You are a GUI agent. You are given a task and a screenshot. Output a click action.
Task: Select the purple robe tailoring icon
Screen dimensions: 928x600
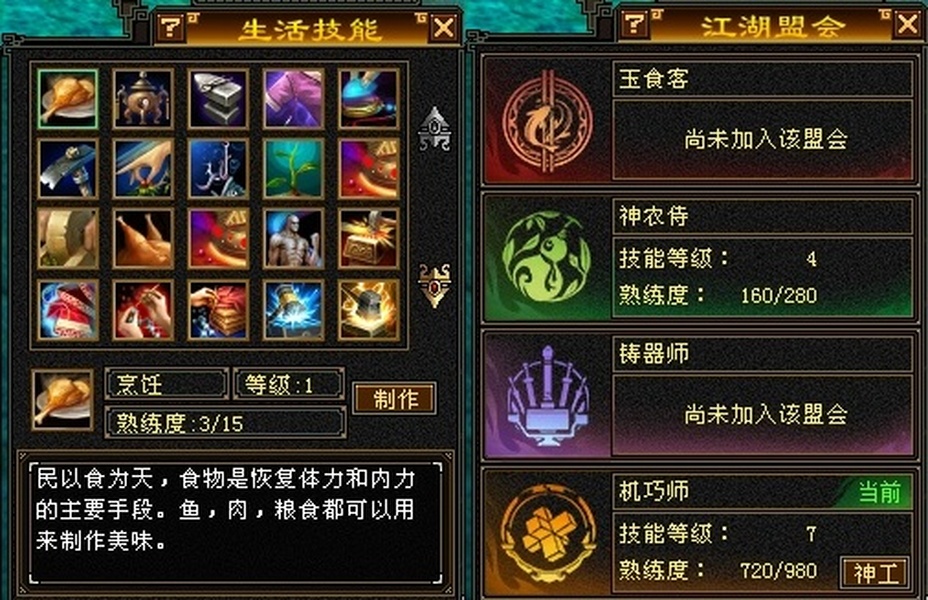294,99
